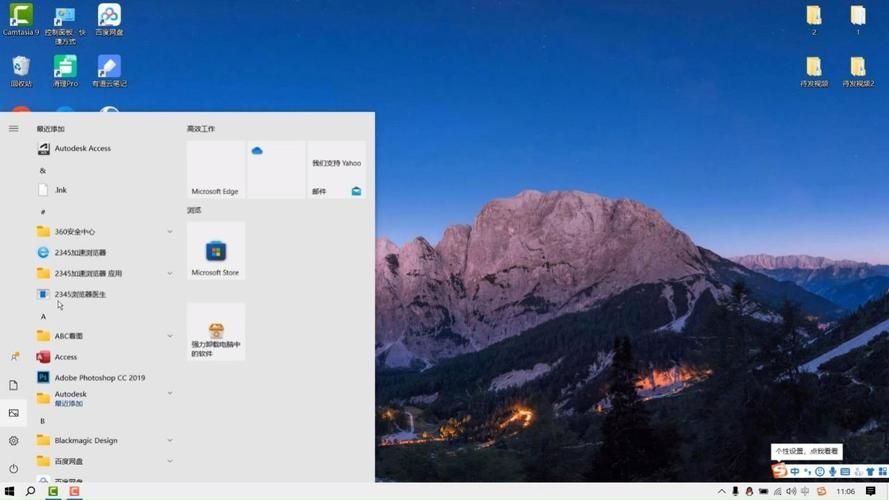Open the OneDrive cloud tile
The width and height of the screenshot is (889, 500).
276,170
